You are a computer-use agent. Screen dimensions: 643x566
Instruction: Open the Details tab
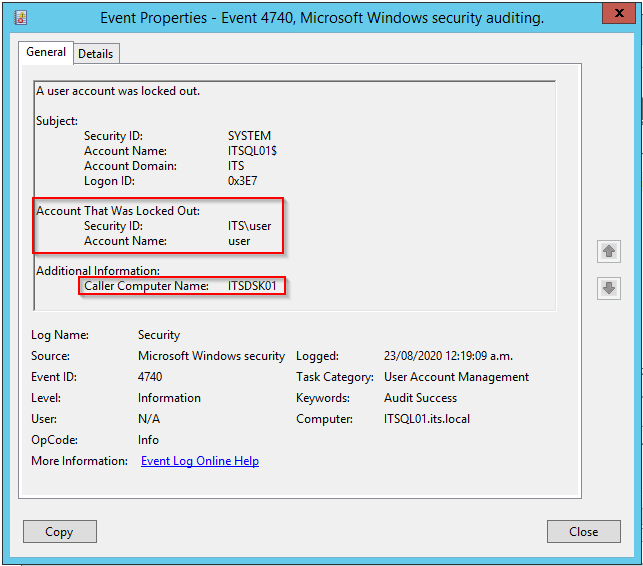coord(96,53)
